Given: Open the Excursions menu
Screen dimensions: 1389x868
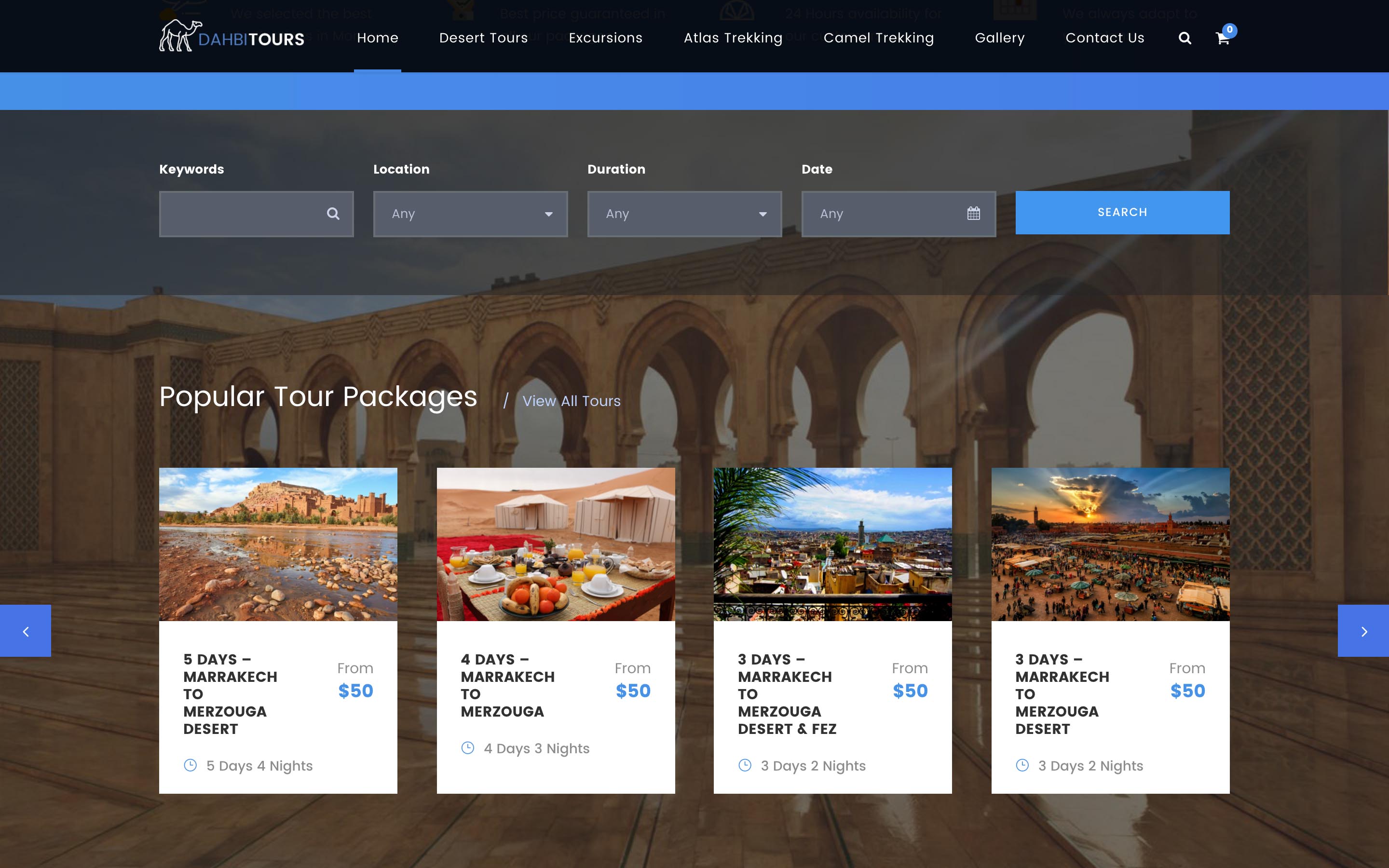Looking at the screenshot, I should 606,38.
